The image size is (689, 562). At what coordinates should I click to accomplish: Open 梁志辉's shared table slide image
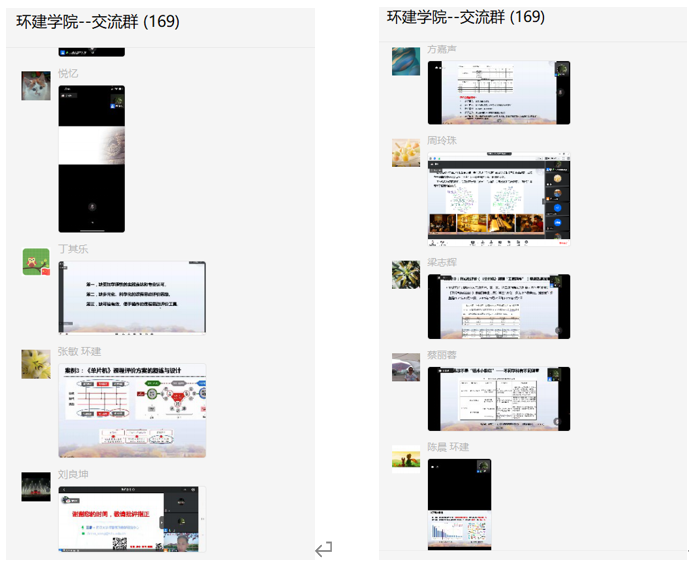[499, 307]
